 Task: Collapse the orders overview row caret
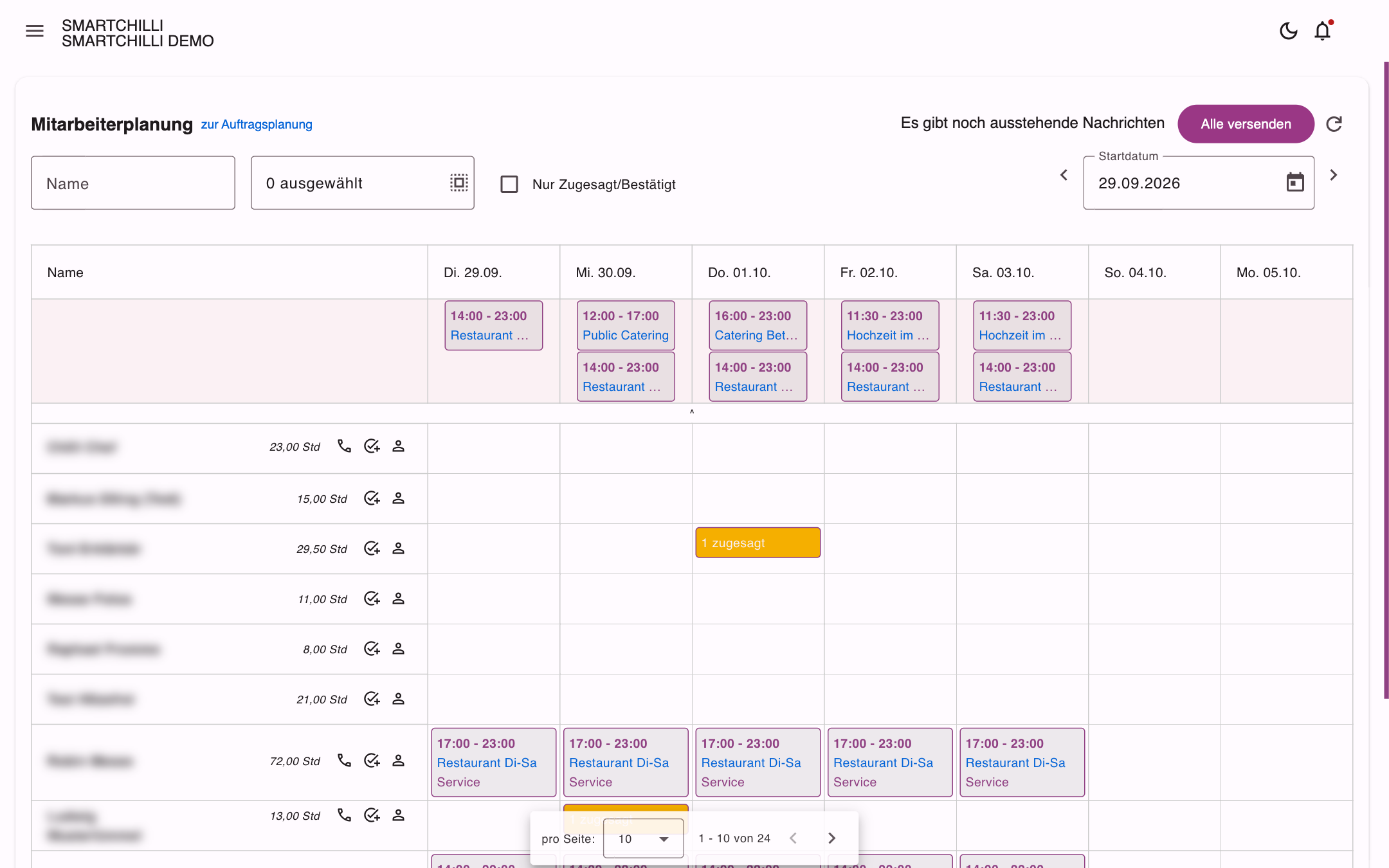click(x=692, y=412)
